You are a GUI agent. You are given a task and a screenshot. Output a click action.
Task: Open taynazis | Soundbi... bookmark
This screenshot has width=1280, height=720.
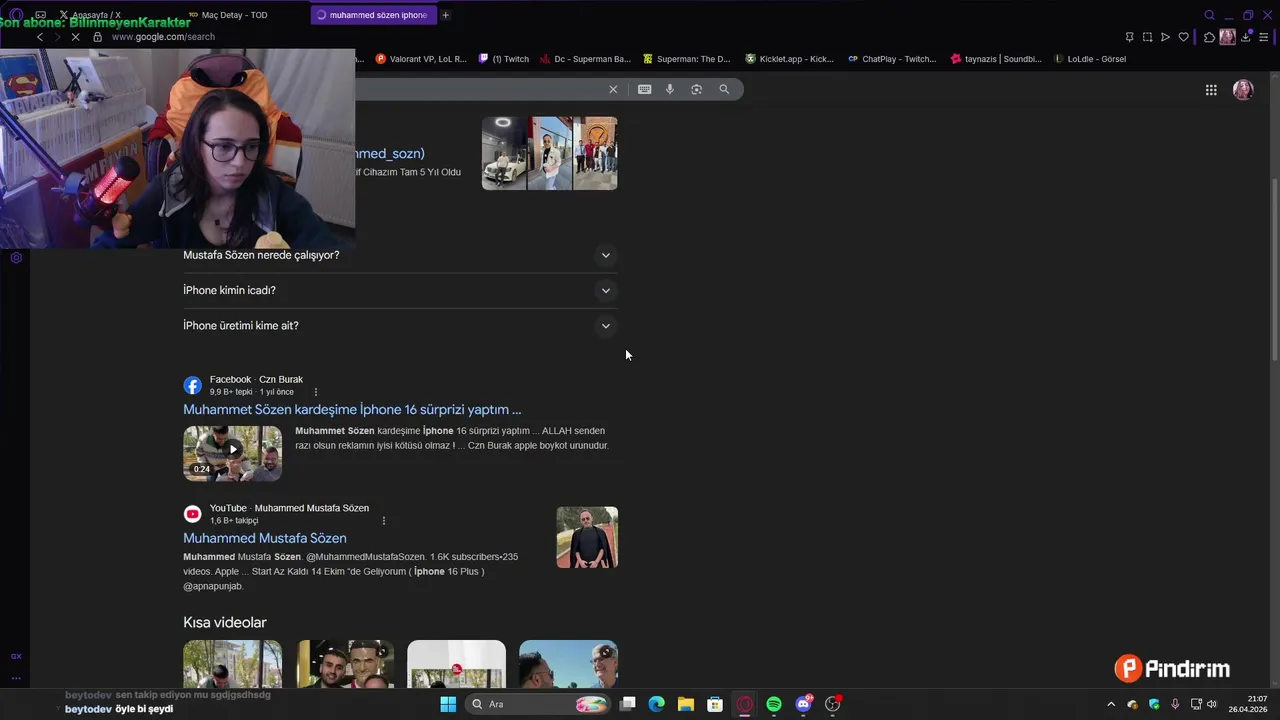pos(996,59)
